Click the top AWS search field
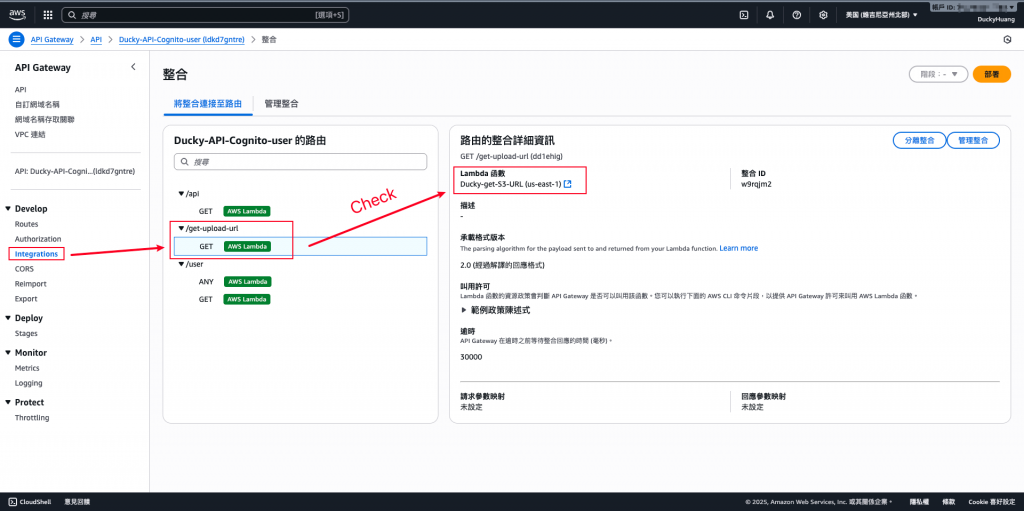 (x=206, y=14)
